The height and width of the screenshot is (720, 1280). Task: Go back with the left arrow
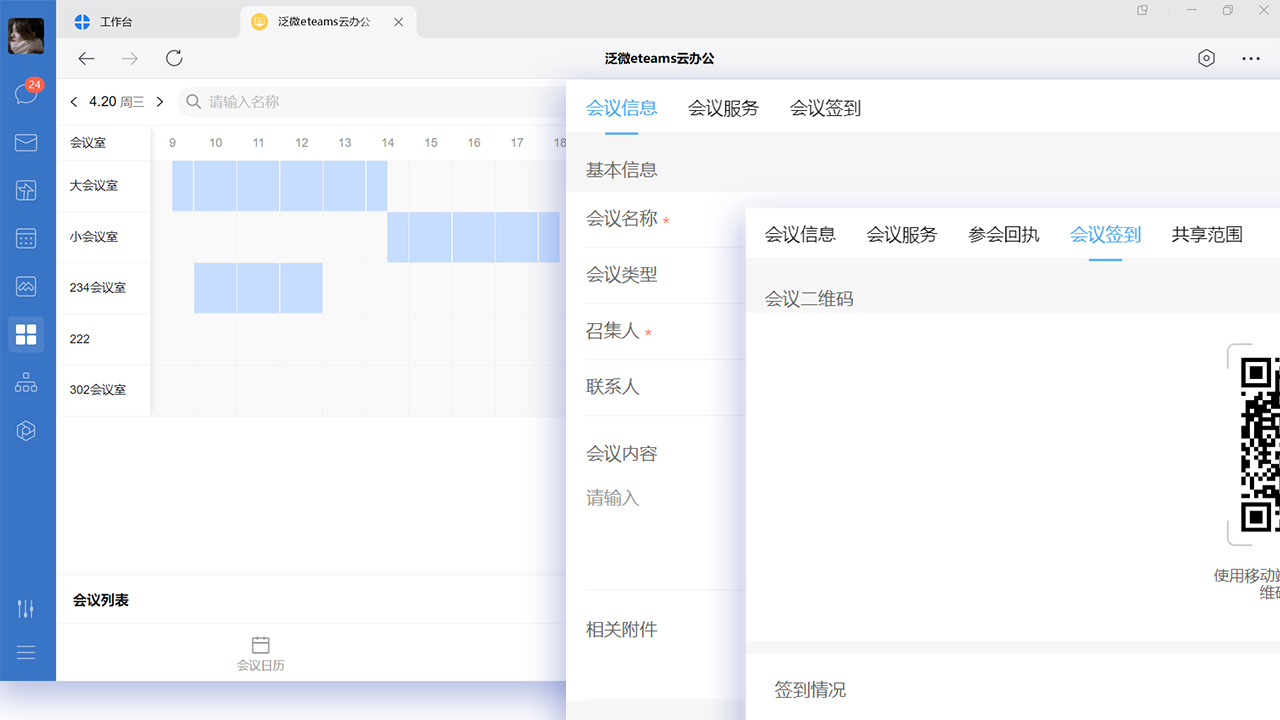tap(86, 58)
